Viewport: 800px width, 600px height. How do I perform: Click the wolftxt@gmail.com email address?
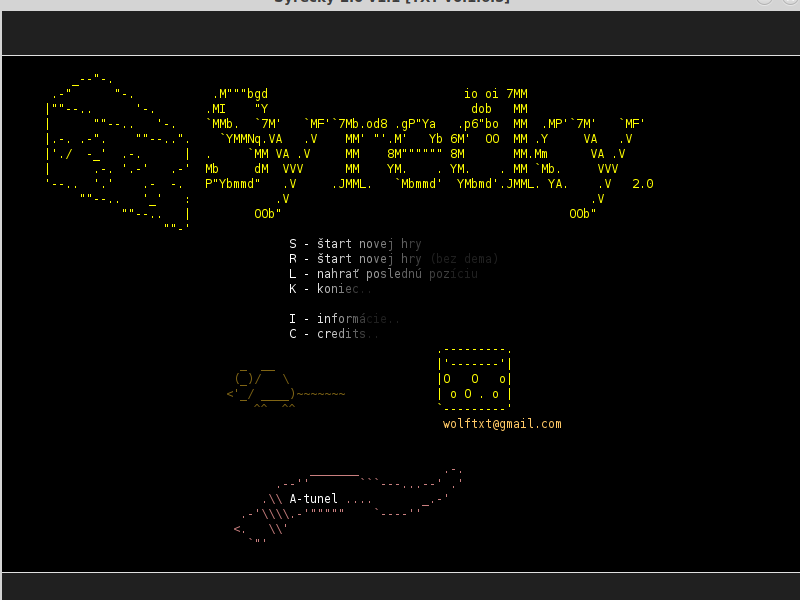click(x=502, y=424)
